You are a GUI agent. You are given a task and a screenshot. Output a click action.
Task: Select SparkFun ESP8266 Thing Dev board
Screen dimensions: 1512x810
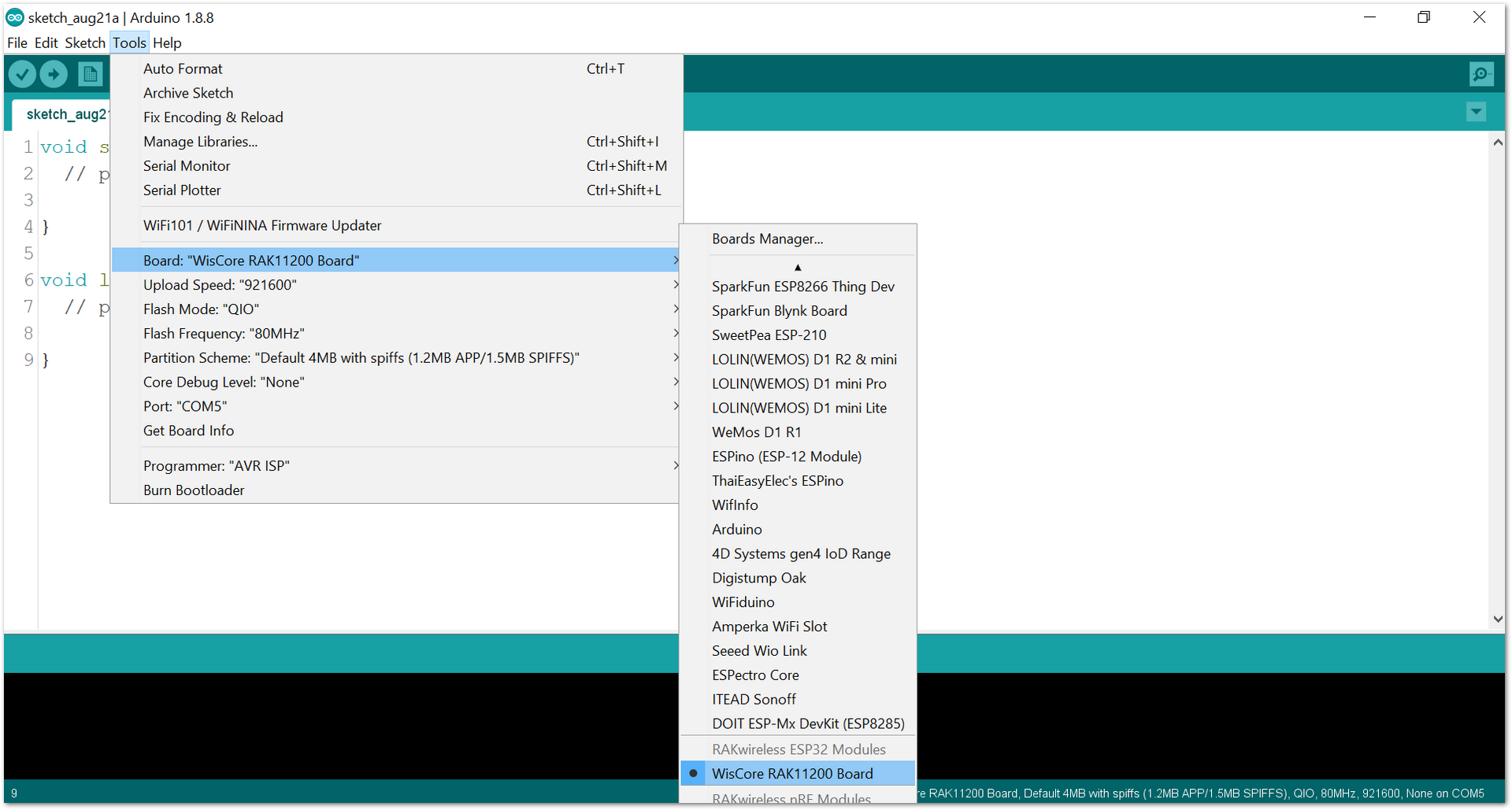(798, 287)
